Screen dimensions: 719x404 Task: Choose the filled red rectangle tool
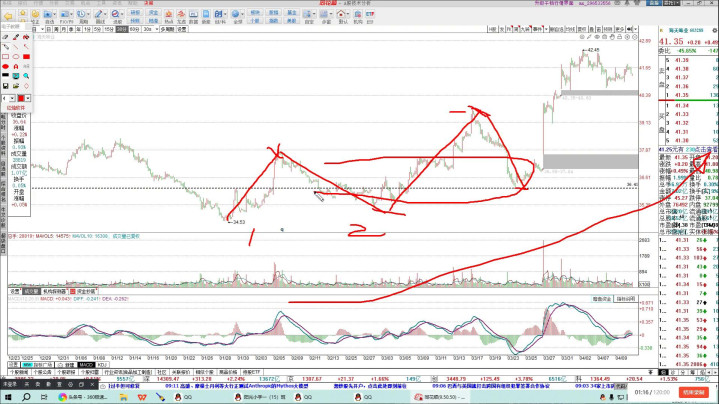[x=26, y=57]
